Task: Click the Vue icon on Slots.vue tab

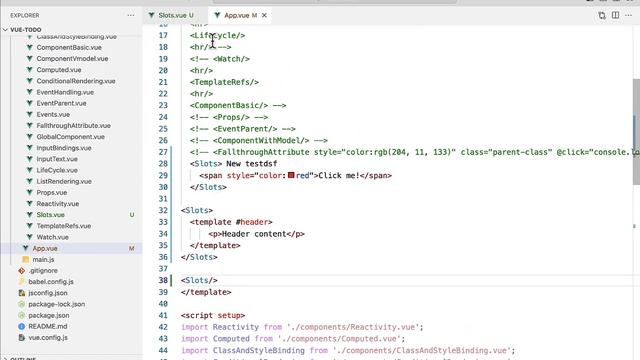Action: point(151,16)
